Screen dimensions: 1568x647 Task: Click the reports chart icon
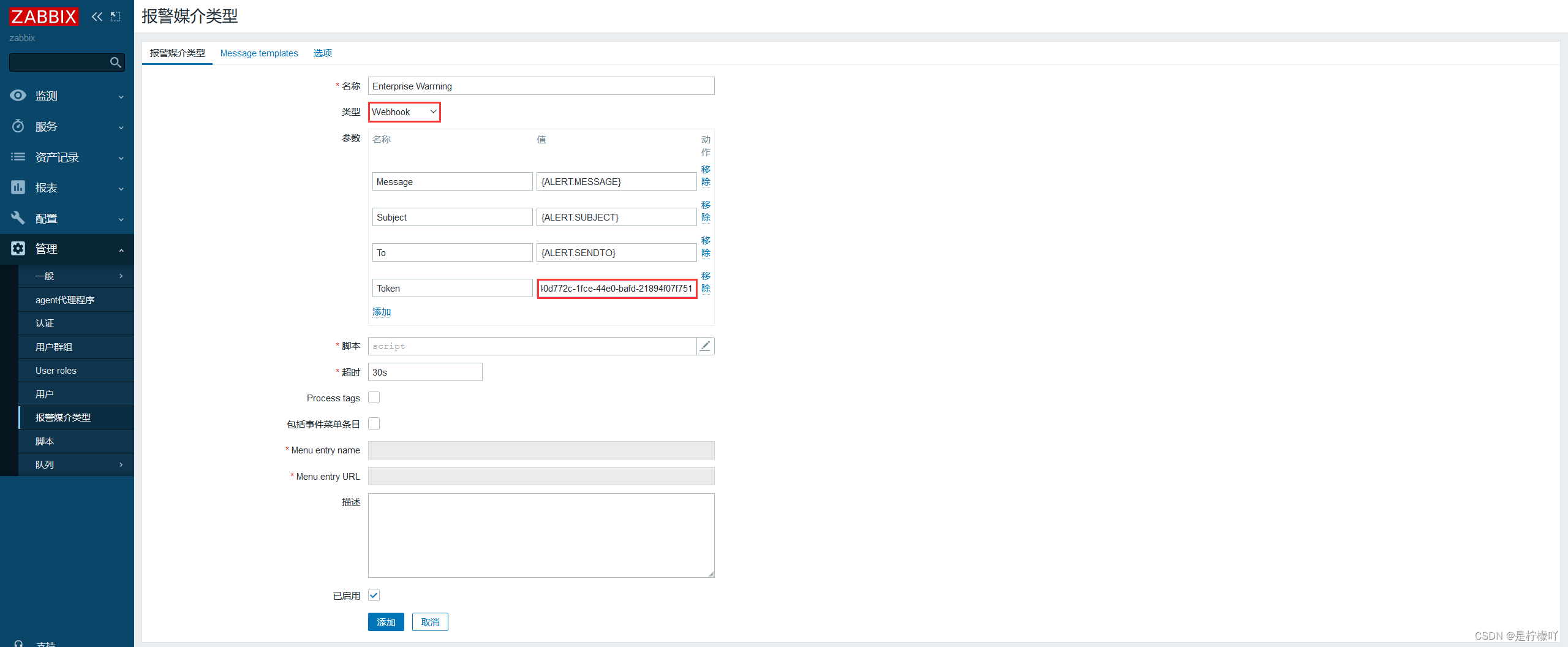pyautogui.click(x=18, y=187)
